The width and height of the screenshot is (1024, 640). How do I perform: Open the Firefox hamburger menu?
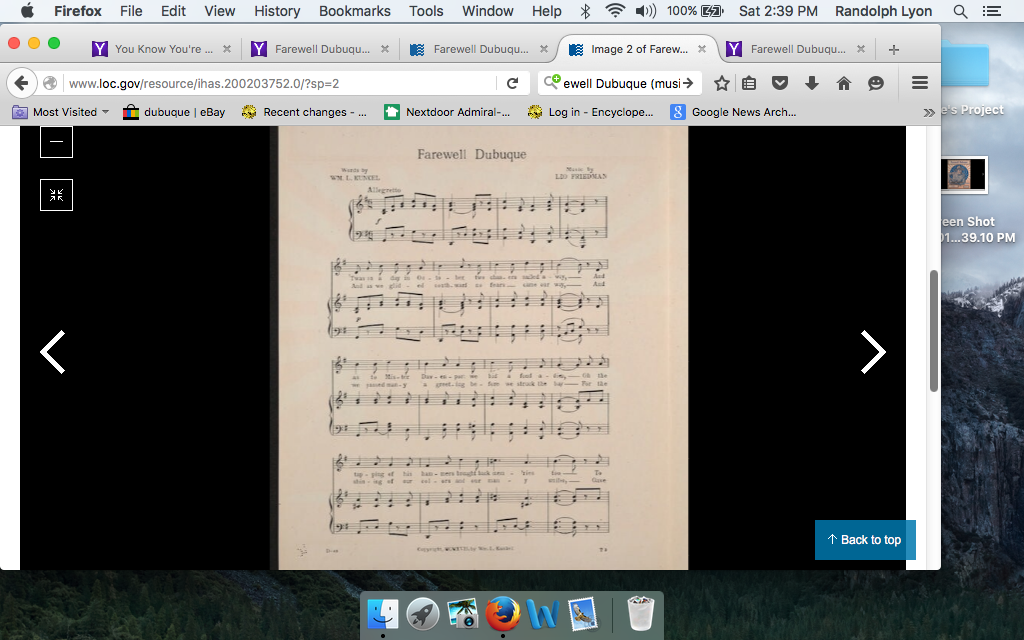tap(920, 83)
